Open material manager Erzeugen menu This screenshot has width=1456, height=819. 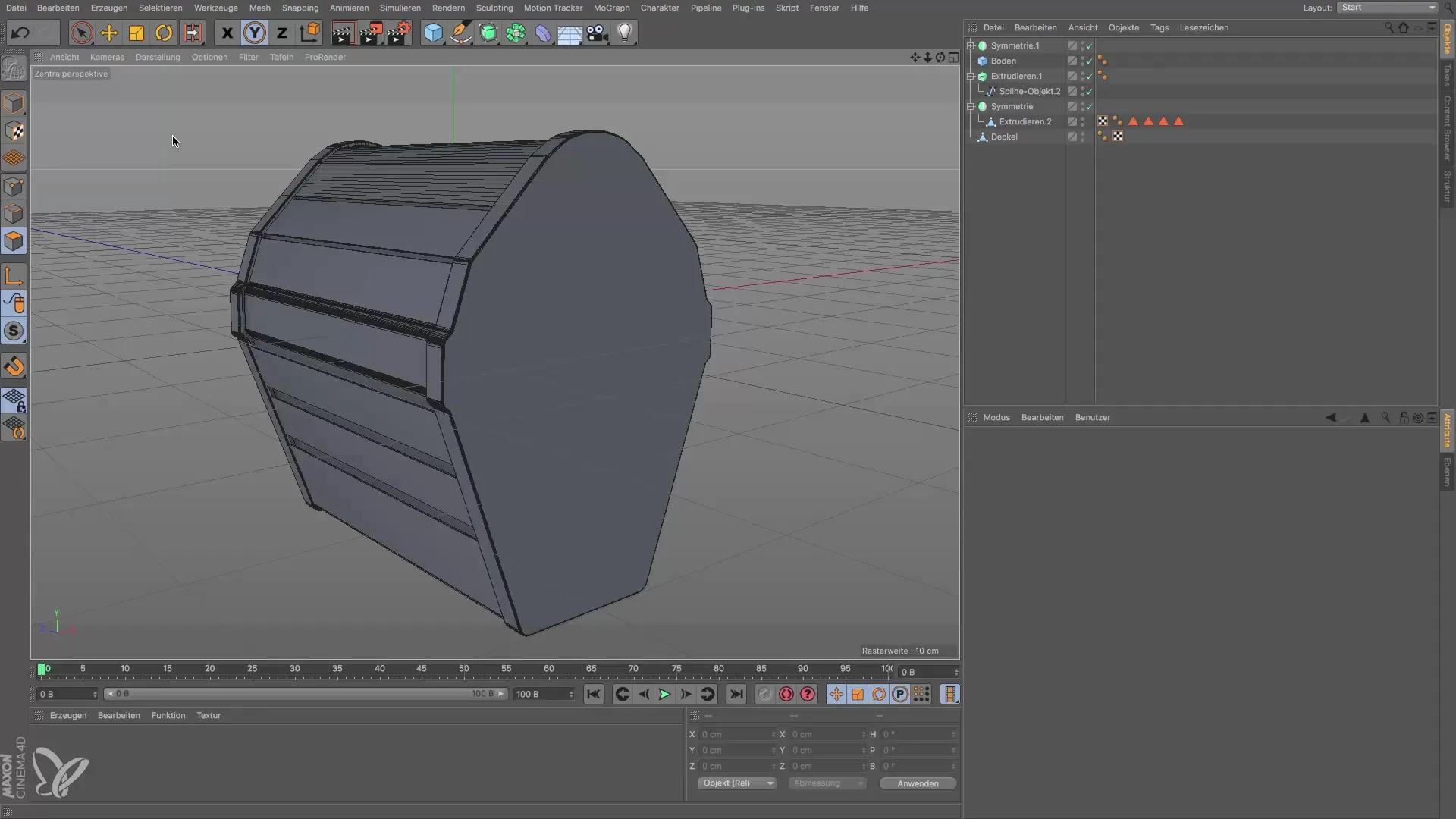(x=68, y=715)
